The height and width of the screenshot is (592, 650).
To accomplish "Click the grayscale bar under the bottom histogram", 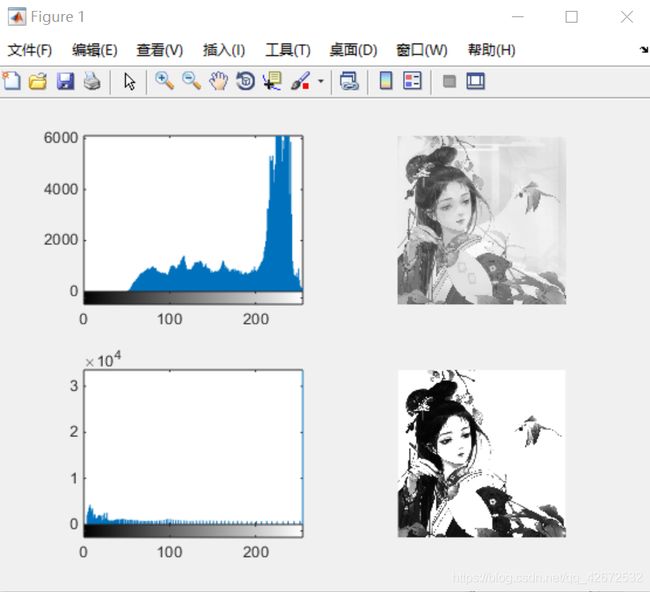I will coord(193,531).
